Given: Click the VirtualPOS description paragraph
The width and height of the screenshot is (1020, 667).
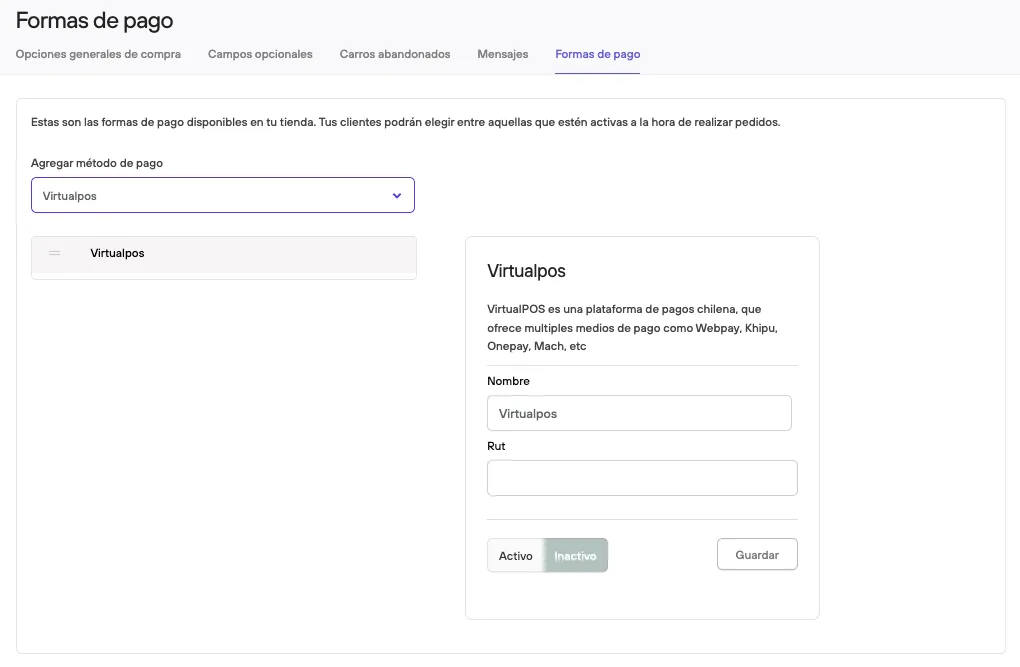Looking at the screenshot, I should (x=632, y=327).
